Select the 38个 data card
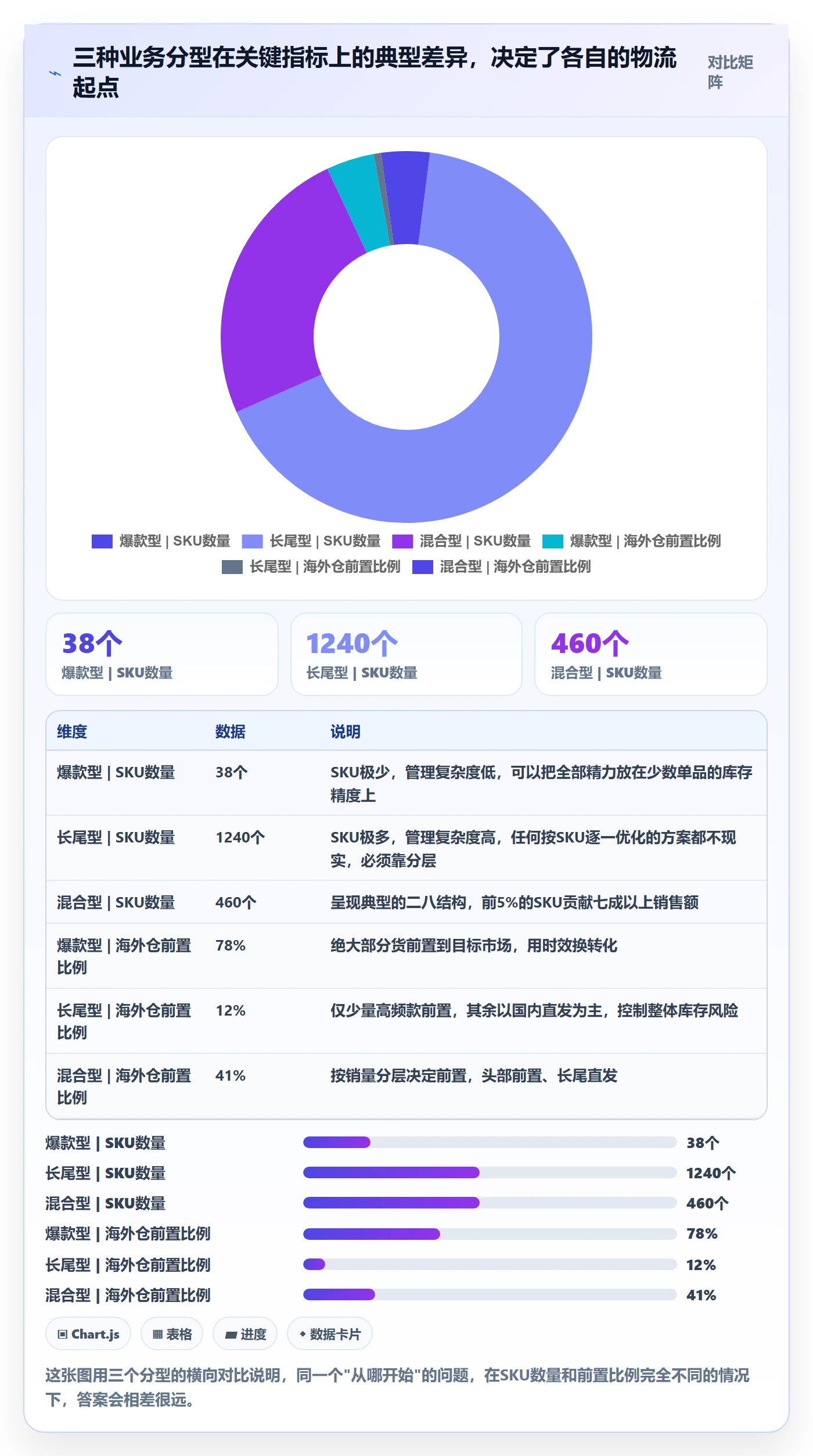813x1456 pixels. (x=162, y=654)
